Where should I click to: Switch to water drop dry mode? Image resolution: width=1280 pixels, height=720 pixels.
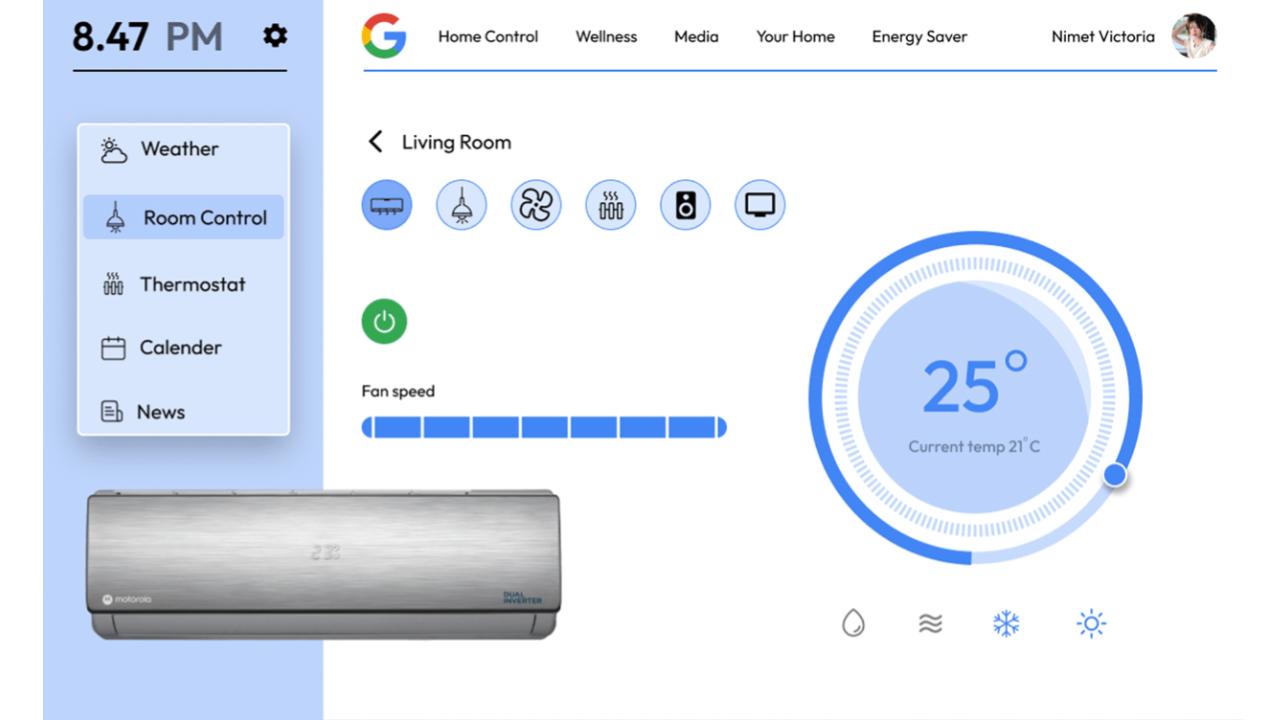point(853,624)
